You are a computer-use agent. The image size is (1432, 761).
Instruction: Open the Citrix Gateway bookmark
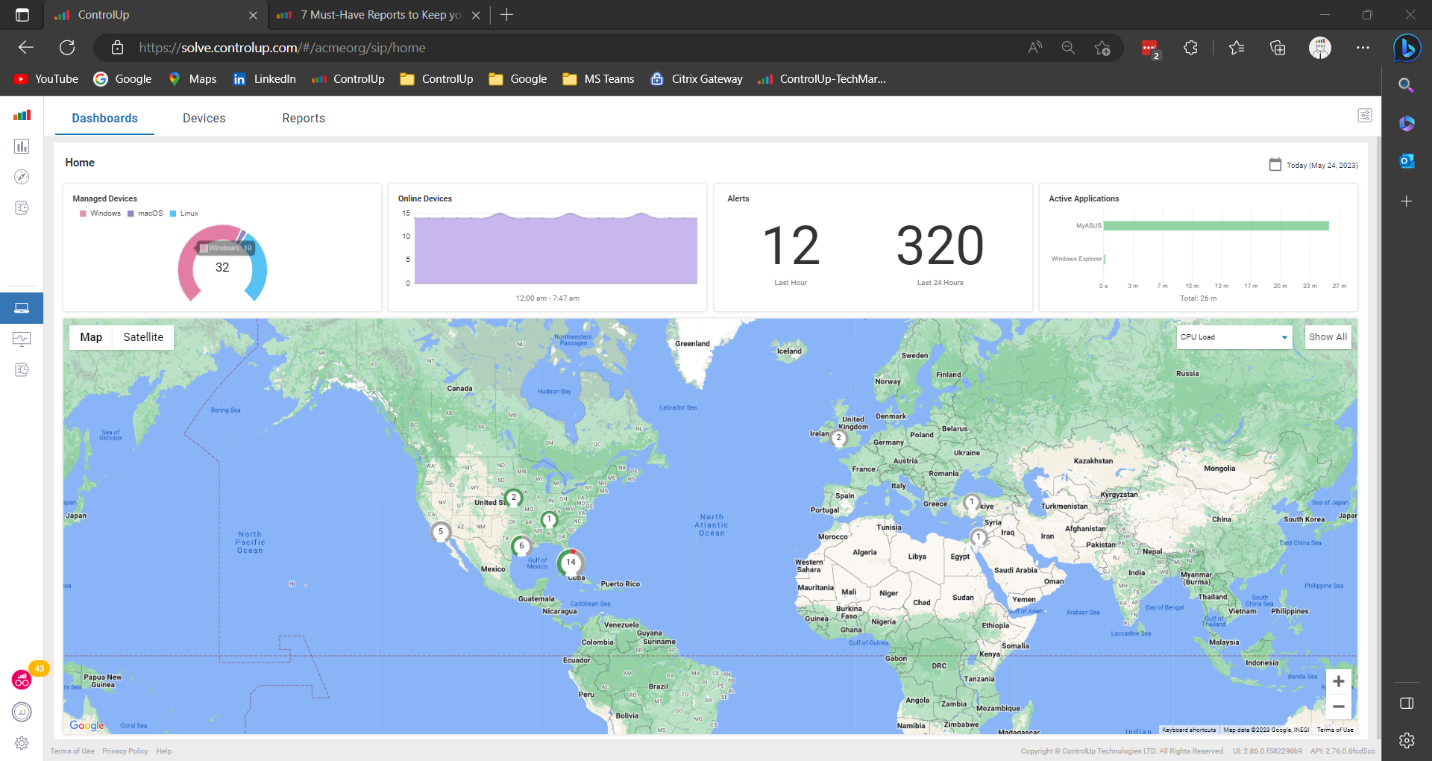point(696,79)
